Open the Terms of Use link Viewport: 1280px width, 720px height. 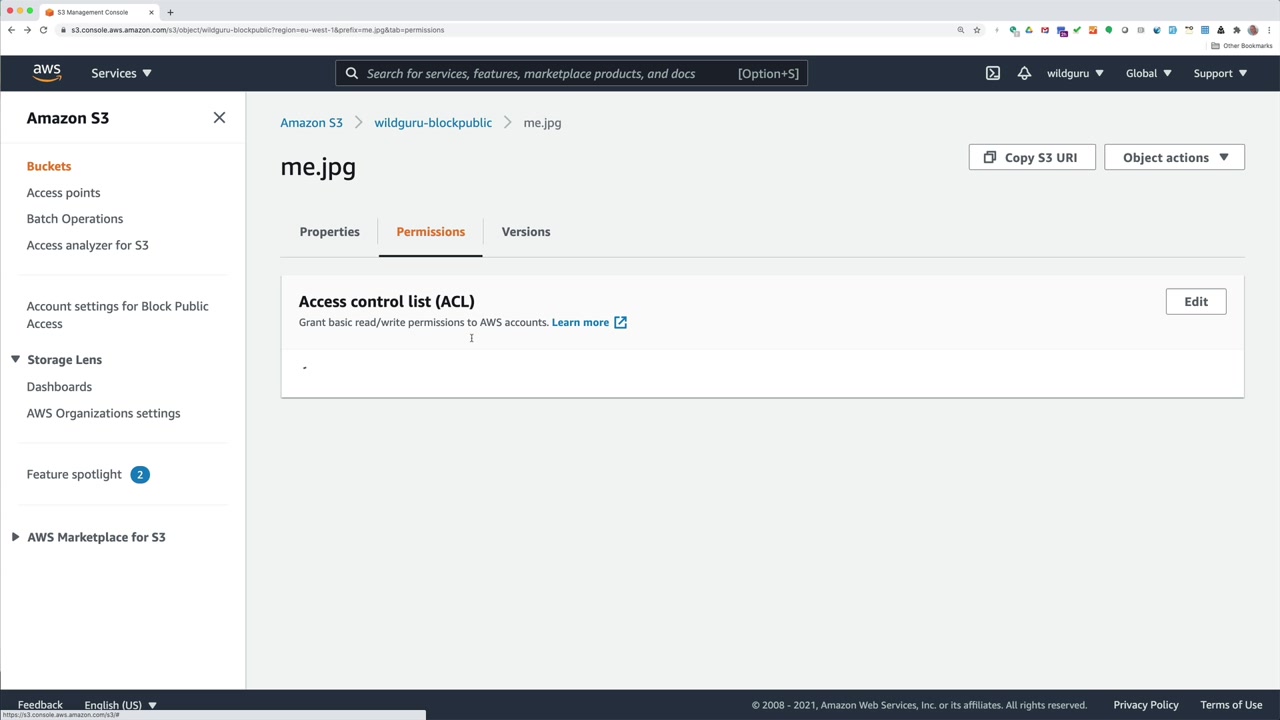point(1231,705)
